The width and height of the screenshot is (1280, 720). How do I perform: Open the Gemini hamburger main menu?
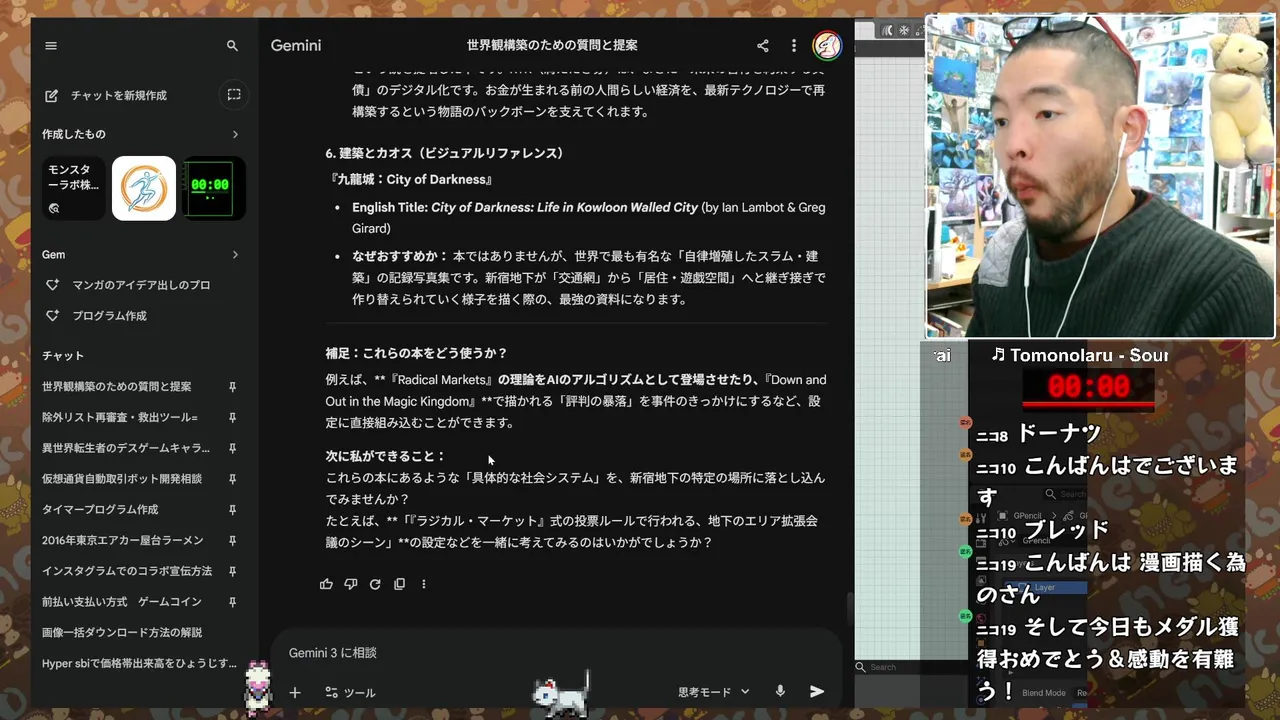click(51, 46)
